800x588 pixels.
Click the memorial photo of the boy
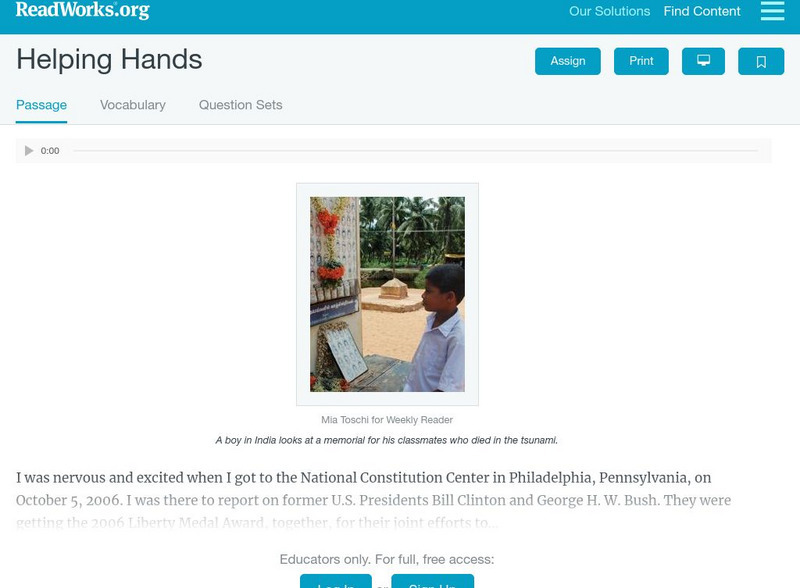[x=387, y=295]
